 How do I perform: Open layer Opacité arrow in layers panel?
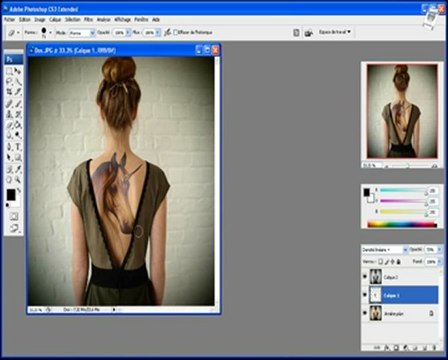click(x=440, y=249)
